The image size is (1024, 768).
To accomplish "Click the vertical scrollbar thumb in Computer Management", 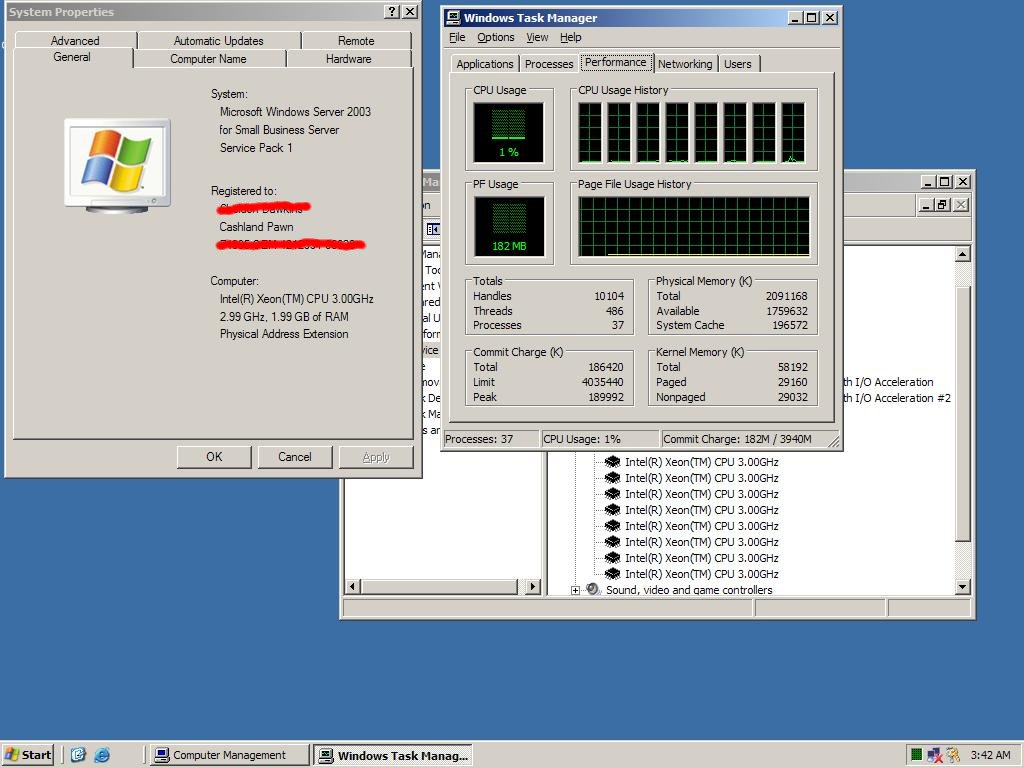I will tap(963, 414).
